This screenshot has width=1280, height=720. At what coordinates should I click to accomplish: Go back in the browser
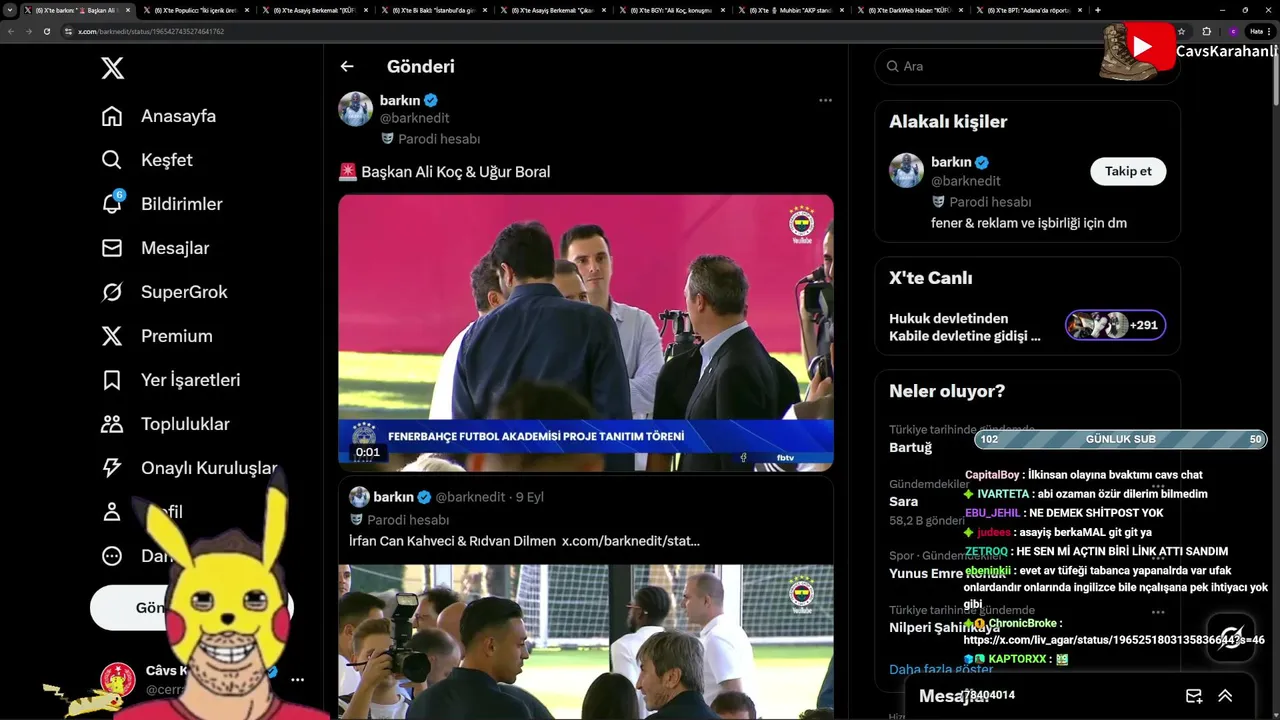coord(11,31)
